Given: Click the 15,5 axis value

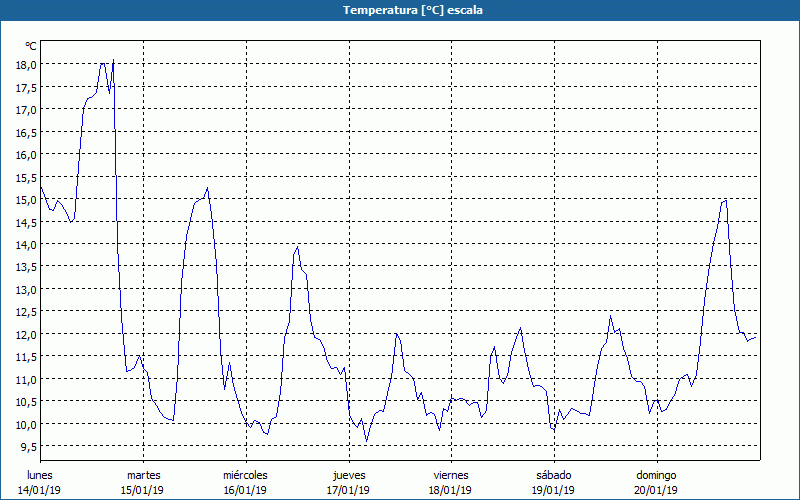Looking at the screenshot, I should click(x=28, y=177).
